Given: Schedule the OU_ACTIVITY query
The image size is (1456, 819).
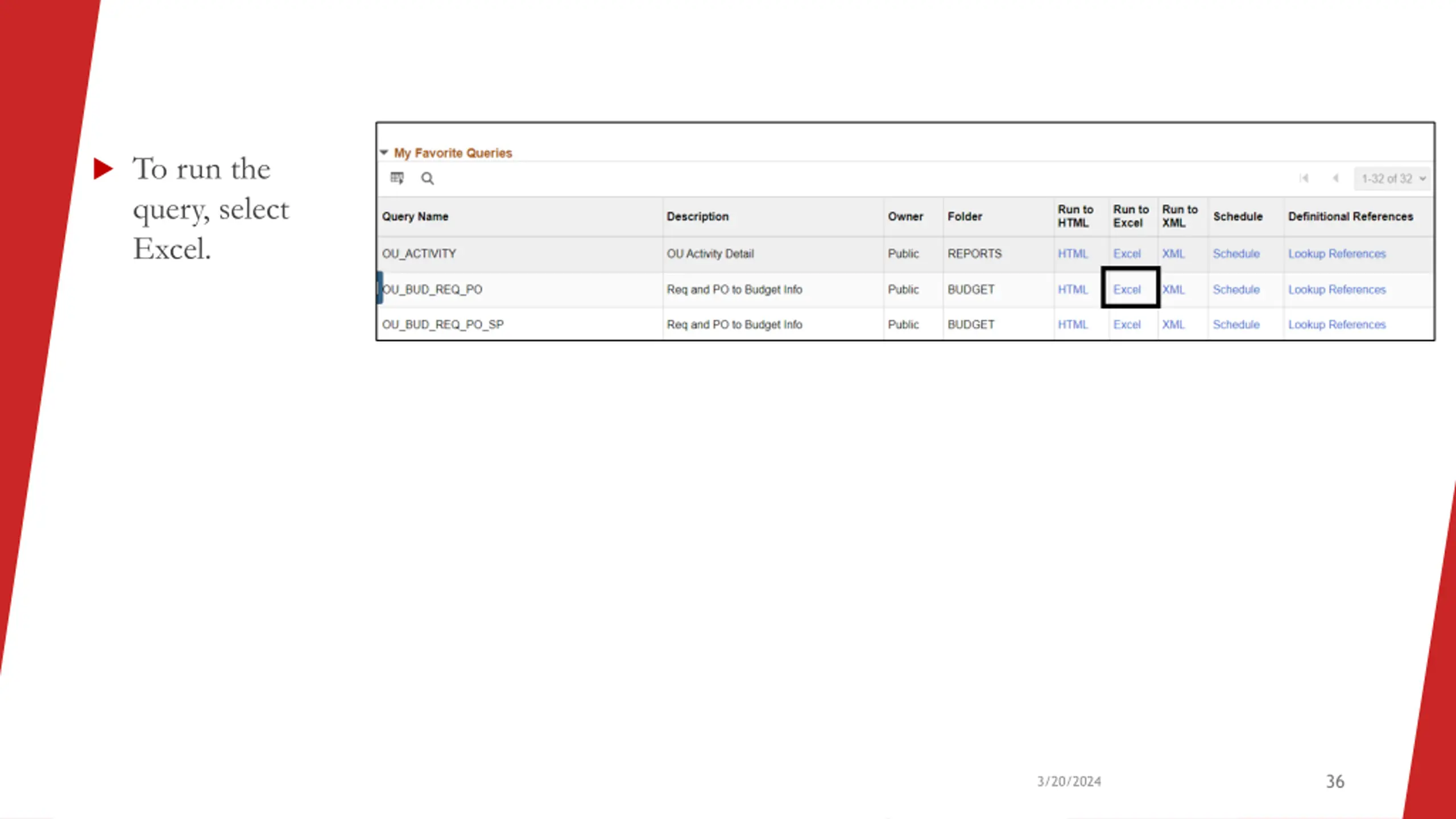Looking at the screenshot, I should 1236,254.
